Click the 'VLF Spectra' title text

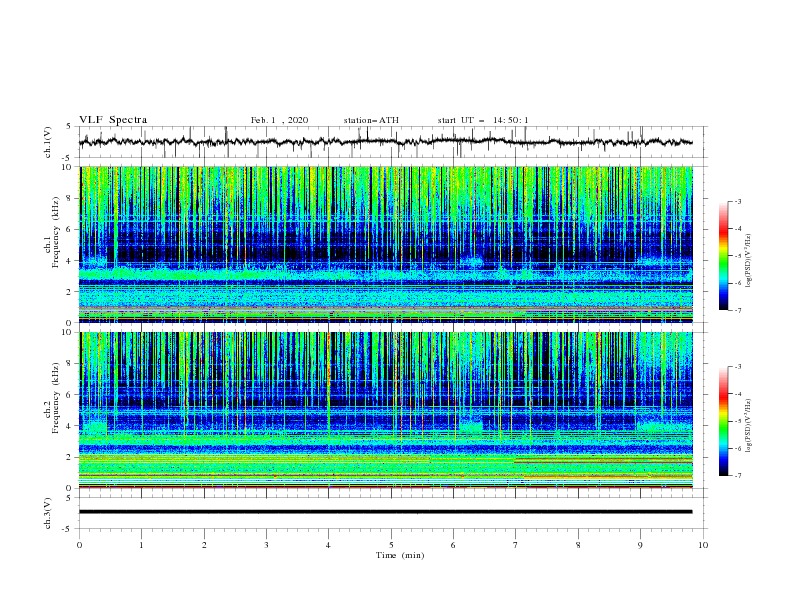pyautogui.click(x=113, y=120)
